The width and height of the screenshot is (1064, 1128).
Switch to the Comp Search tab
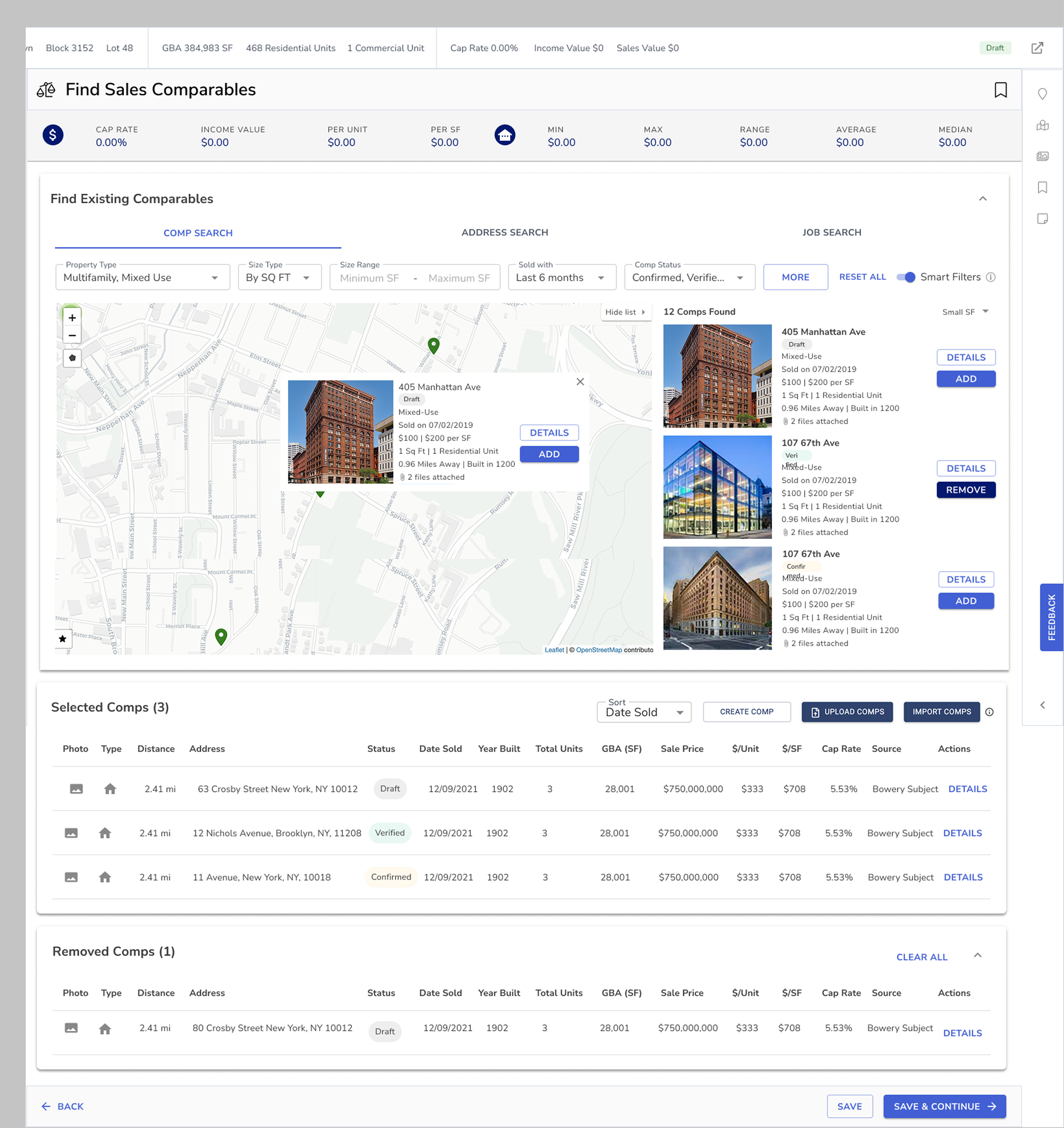(198, 233)
